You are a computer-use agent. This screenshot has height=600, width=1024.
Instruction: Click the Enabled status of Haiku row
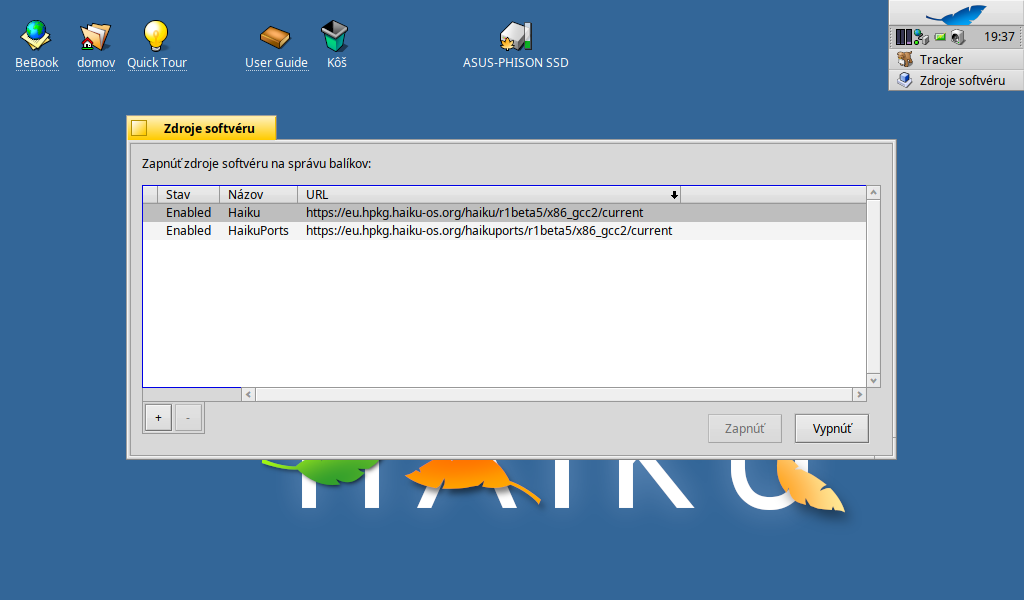pos(188,213)
